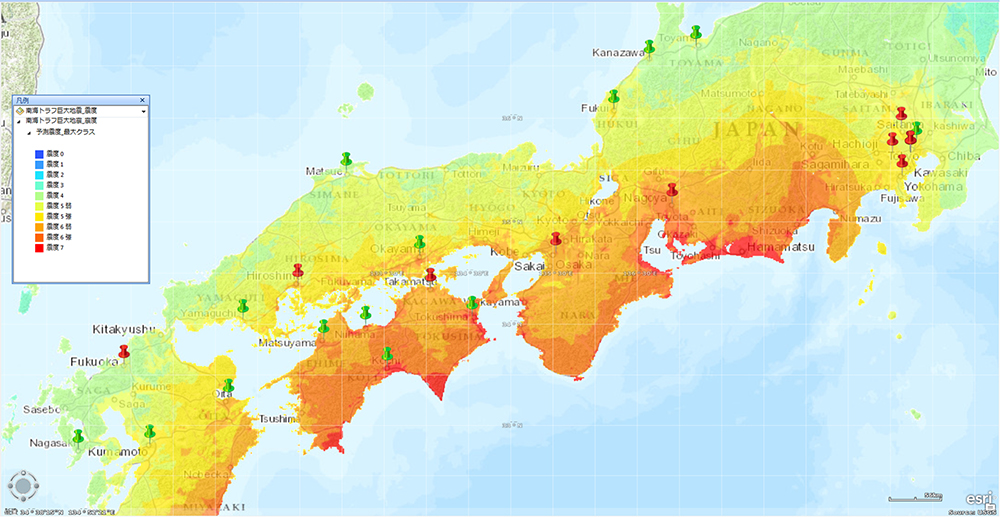This screenshot has height=517, width=1000.
Task: Open the legend layer dropdown arrow
Action: click(142, 110)
